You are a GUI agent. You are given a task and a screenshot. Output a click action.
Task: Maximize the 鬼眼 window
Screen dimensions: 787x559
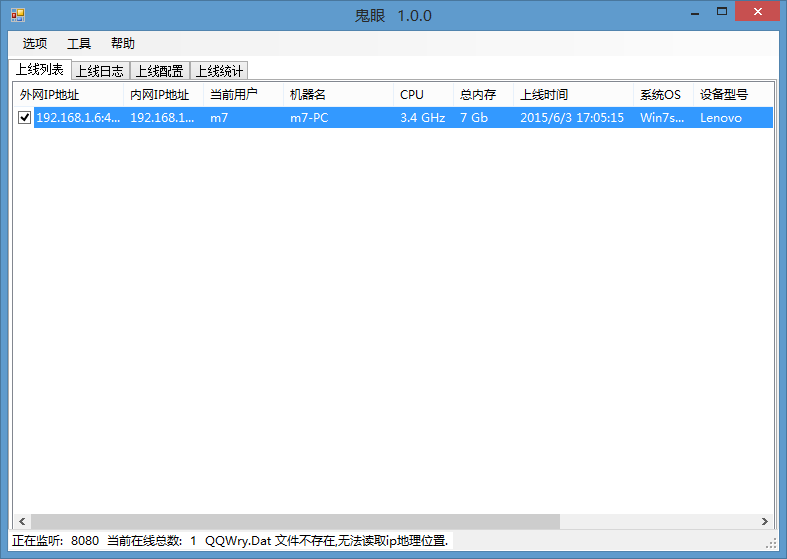point(722,12)
